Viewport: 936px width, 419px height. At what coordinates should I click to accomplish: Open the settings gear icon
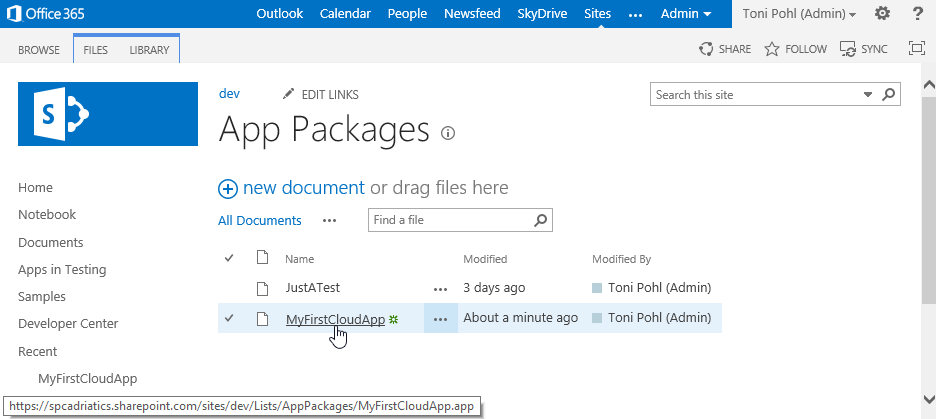882,14
